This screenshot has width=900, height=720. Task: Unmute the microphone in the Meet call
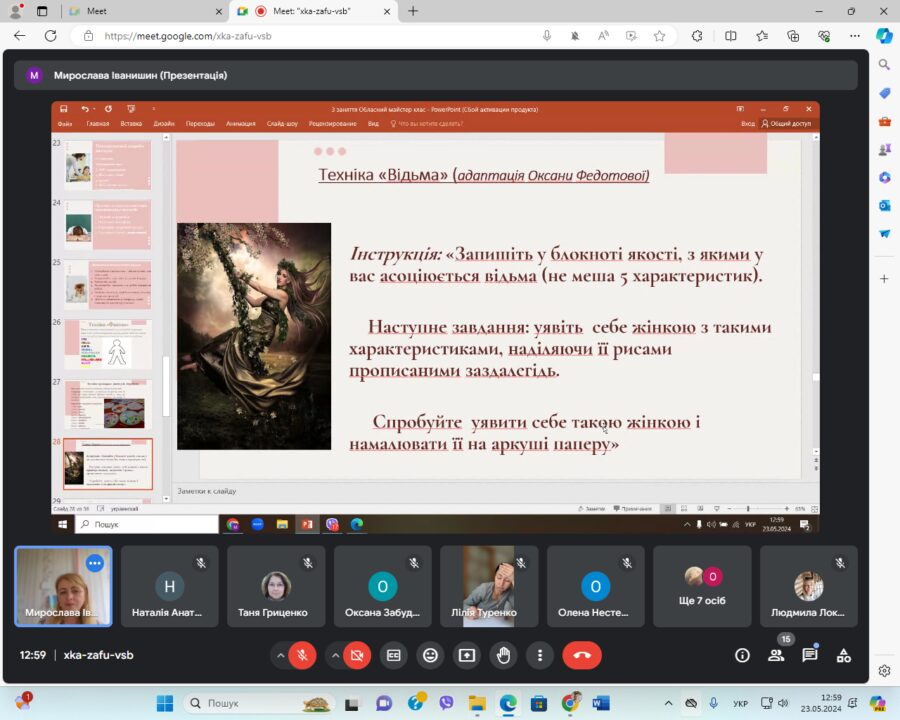coord(302,655)
